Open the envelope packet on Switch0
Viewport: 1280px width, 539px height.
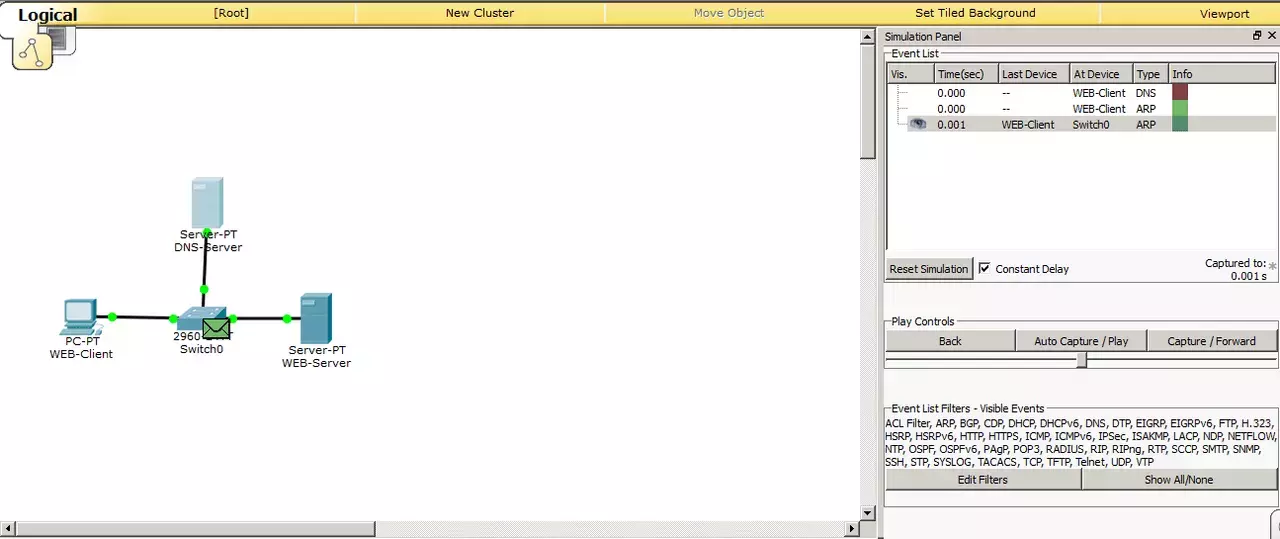coord(216,327)
